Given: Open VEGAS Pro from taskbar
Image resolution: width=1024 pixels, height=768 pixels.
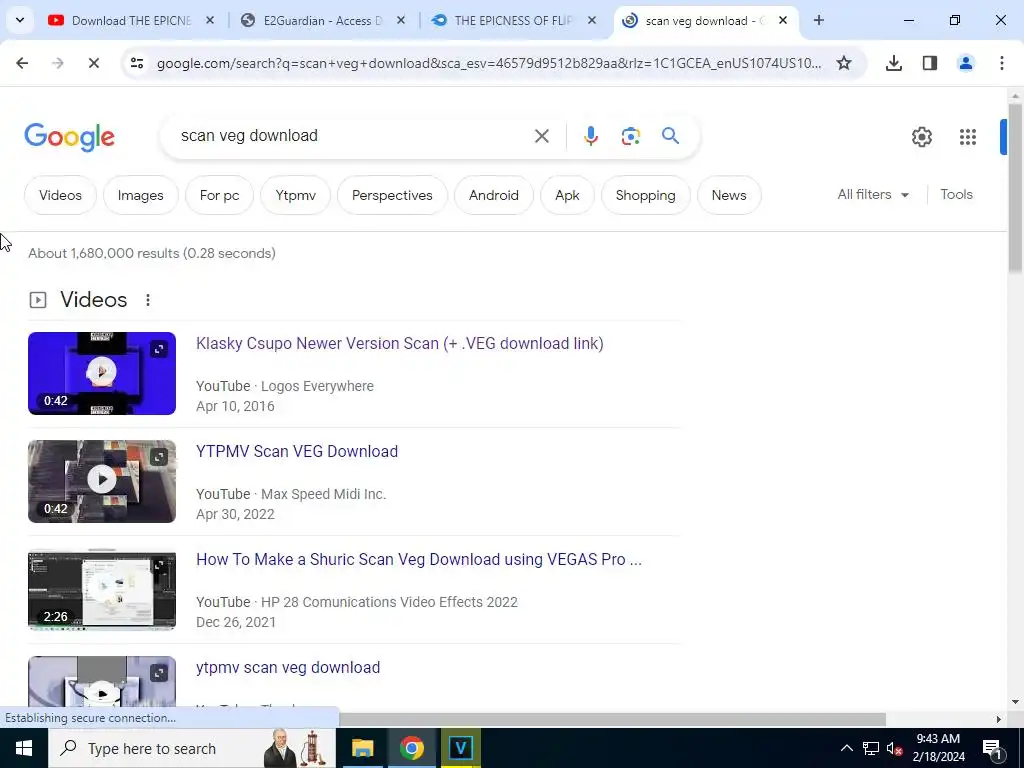Looking at the screenshot, I should click(460, 748).
